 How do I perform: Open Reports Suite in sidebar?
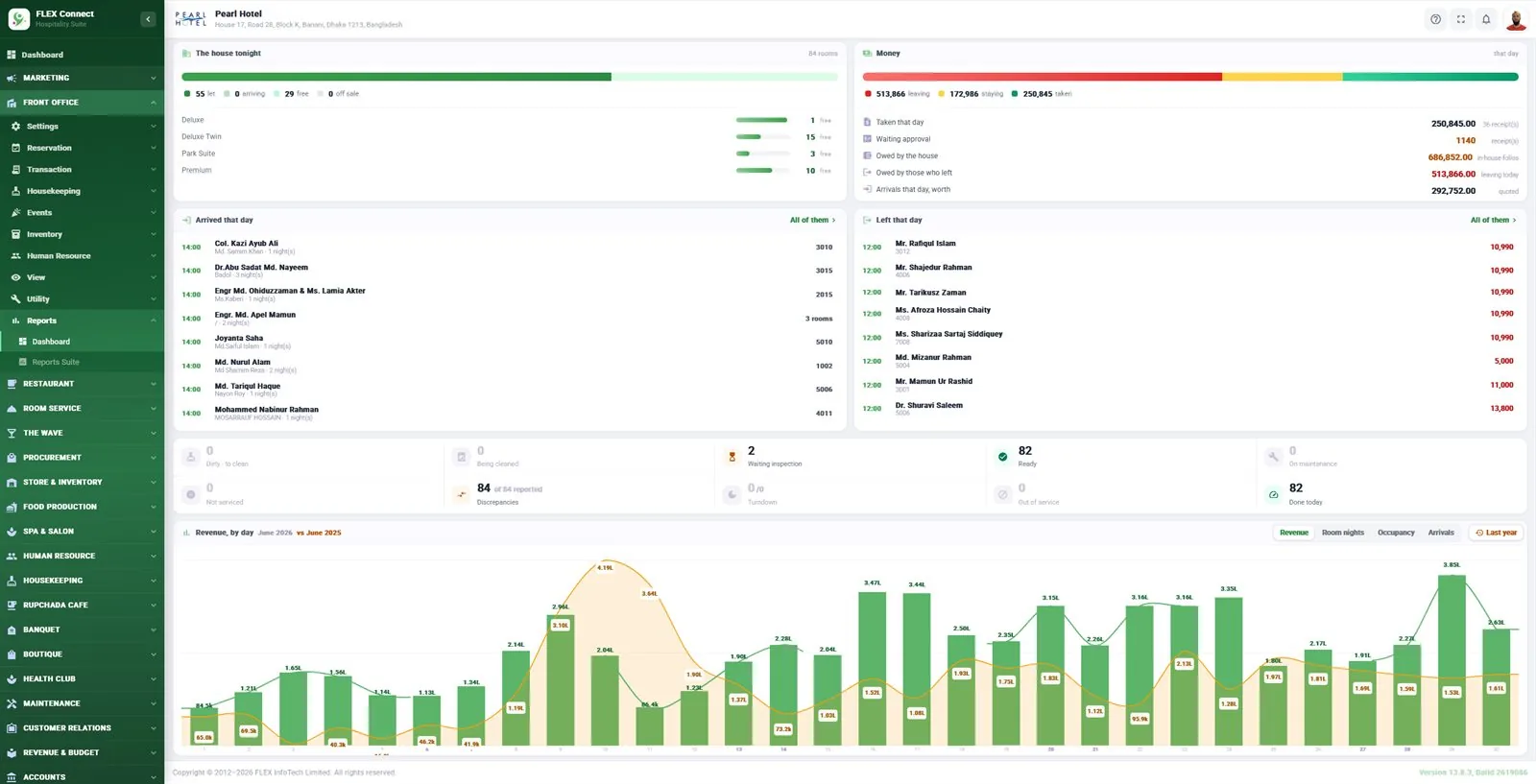click(x=82, y=362)
